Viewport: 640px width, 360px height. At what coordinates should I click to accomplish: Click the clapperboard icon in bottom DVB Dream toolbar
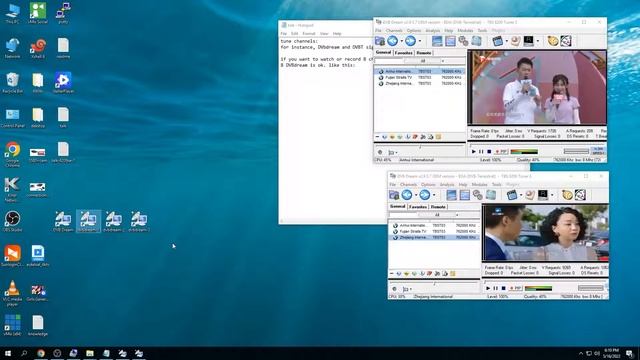[511, 195]
